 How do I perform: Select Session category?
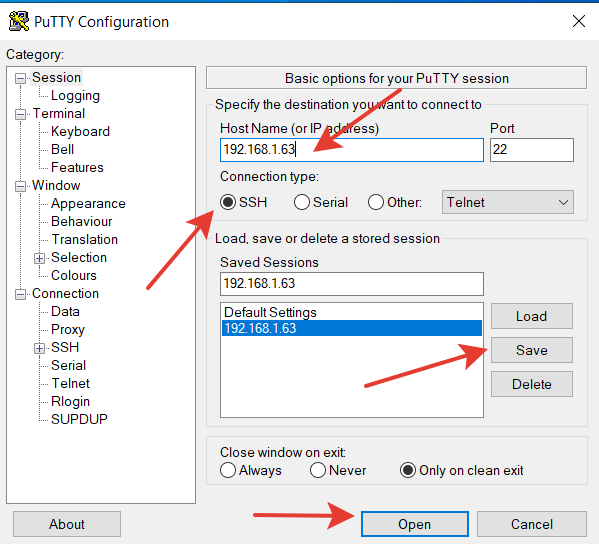pos(57,78)
